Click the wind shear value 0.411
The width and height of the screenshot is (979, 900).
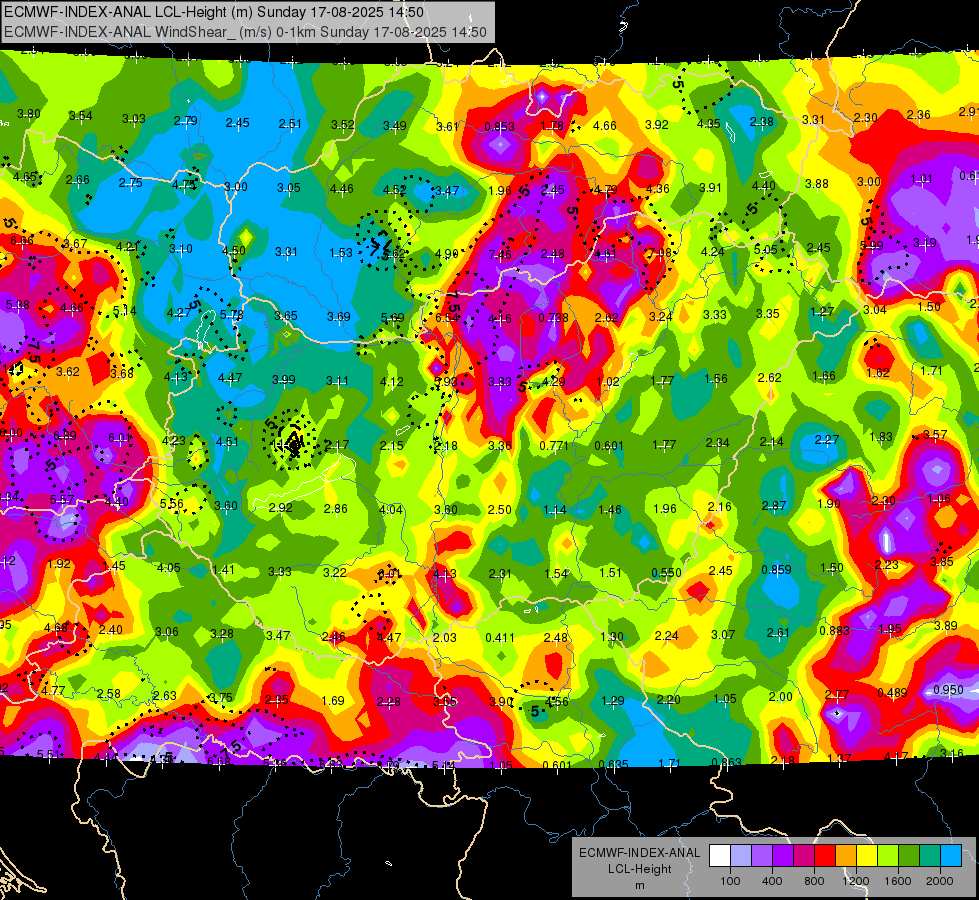[x=500, y=638]
